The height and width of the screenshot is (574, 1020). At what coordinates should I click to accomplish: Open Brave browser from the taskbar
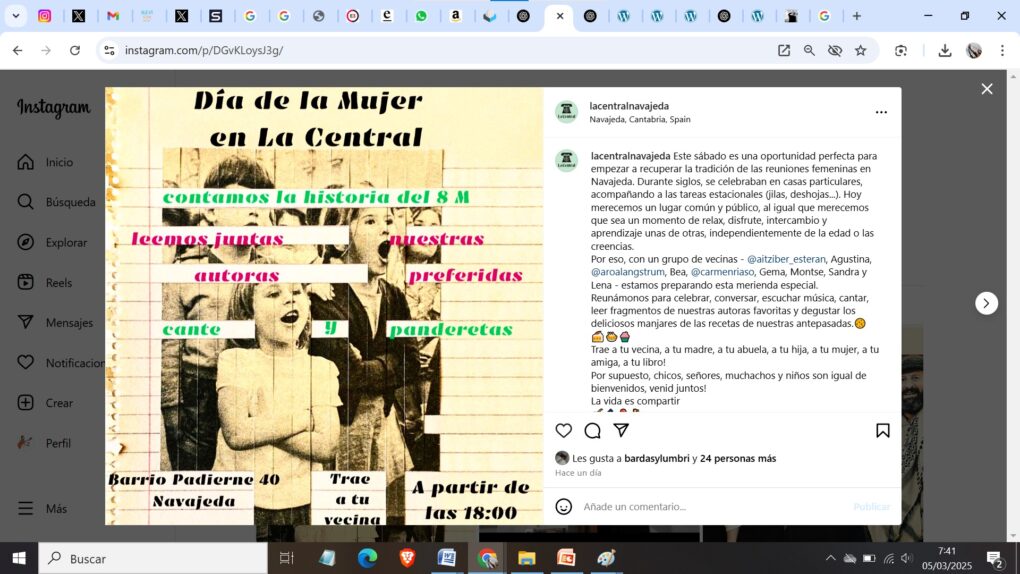(407, 558)
